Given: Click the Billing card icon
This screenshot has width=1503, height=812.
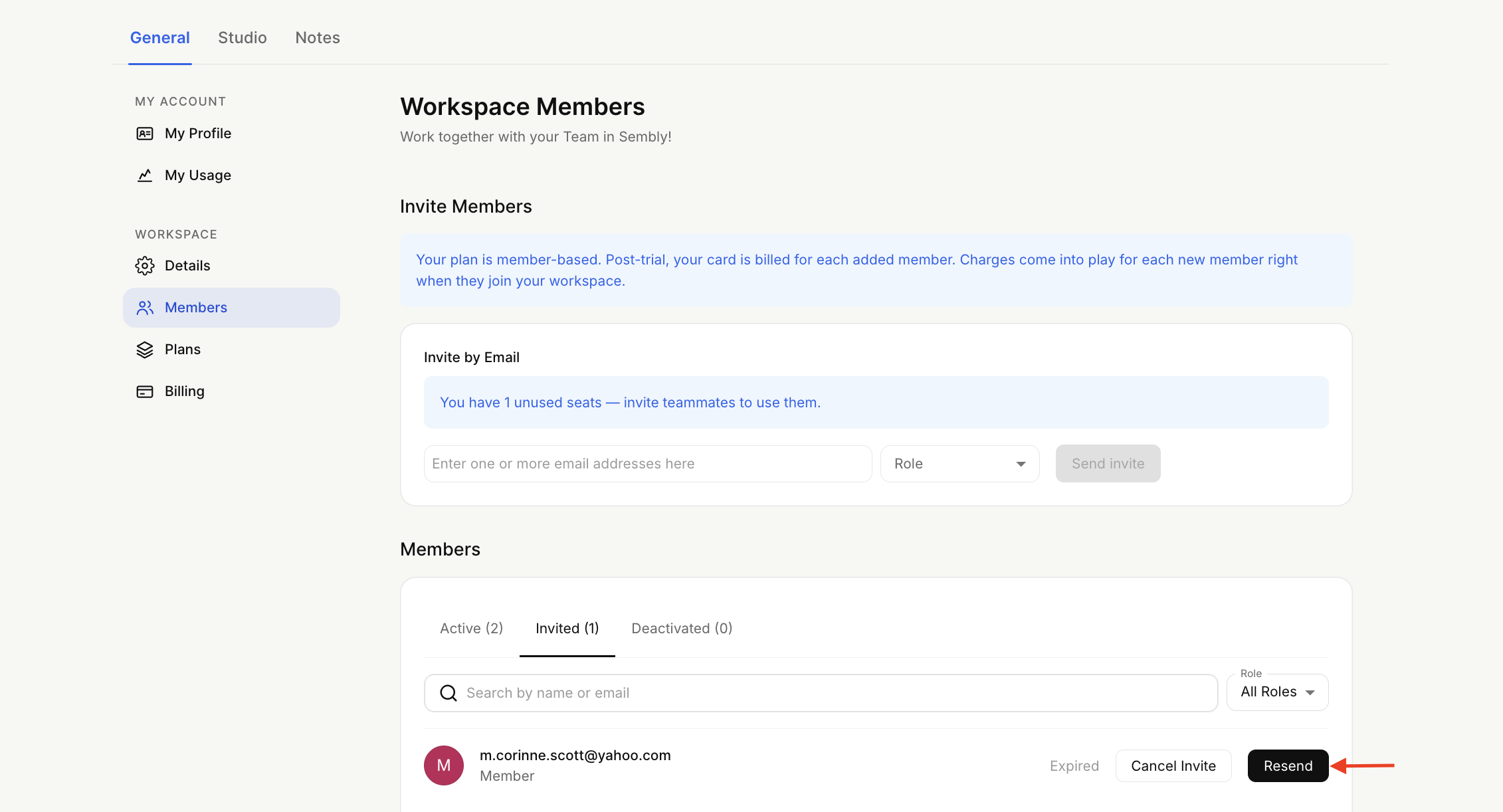Looking at the screenshot, I should (145, 391).
